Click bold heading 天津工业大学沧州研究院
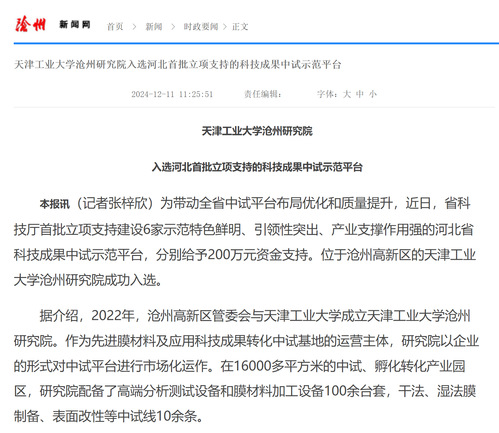499x433 pixels. (257, 131)
